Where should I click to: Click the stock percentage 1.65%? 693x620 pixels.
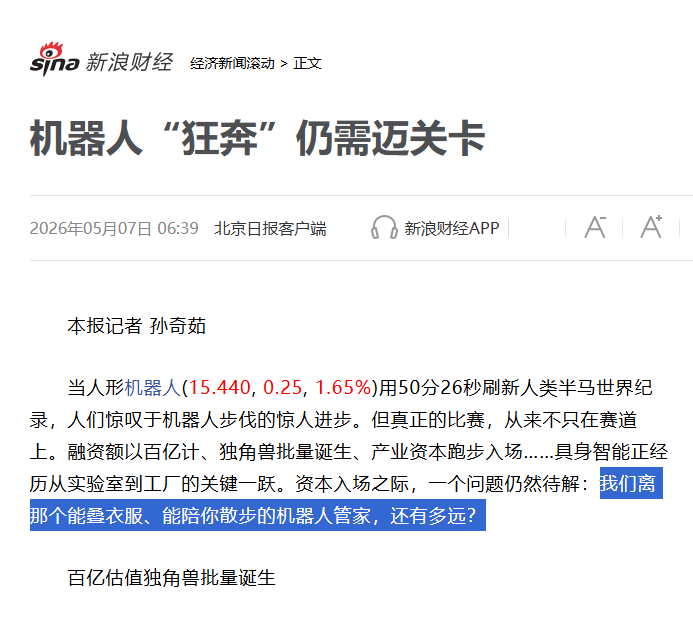coord(343,388)
